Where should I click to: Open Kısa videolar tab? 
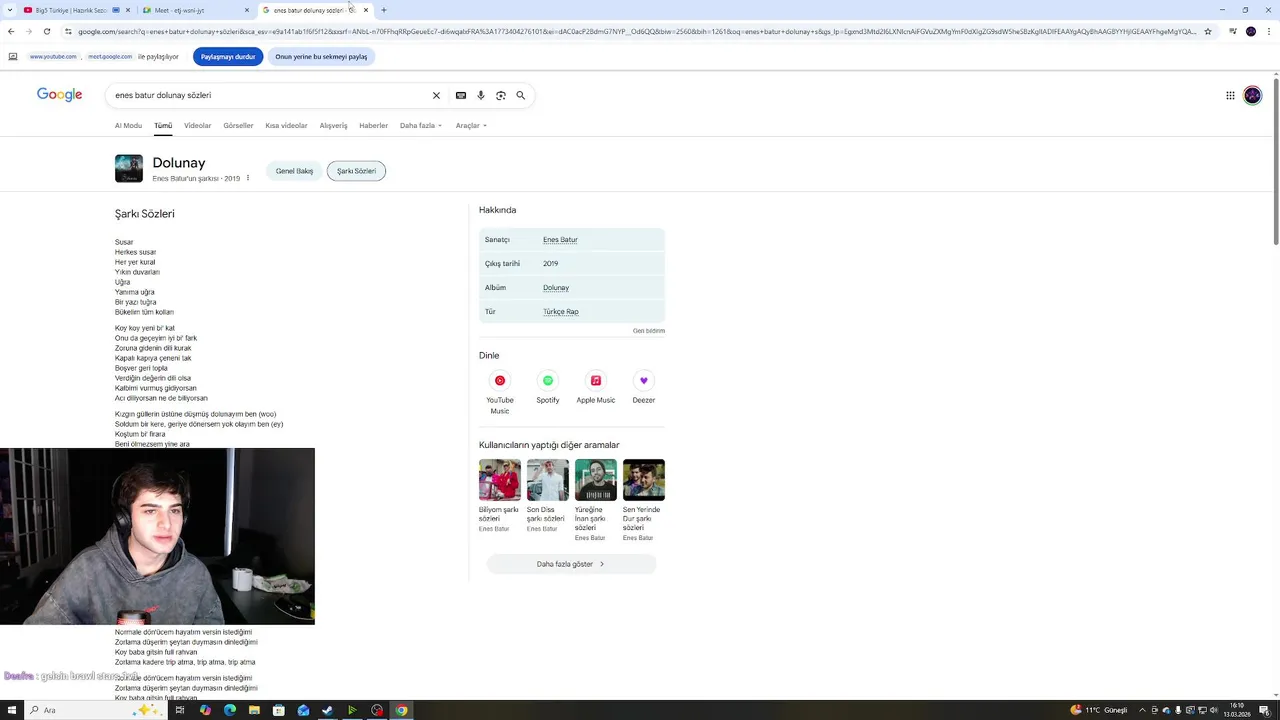(x=286, y=125)
